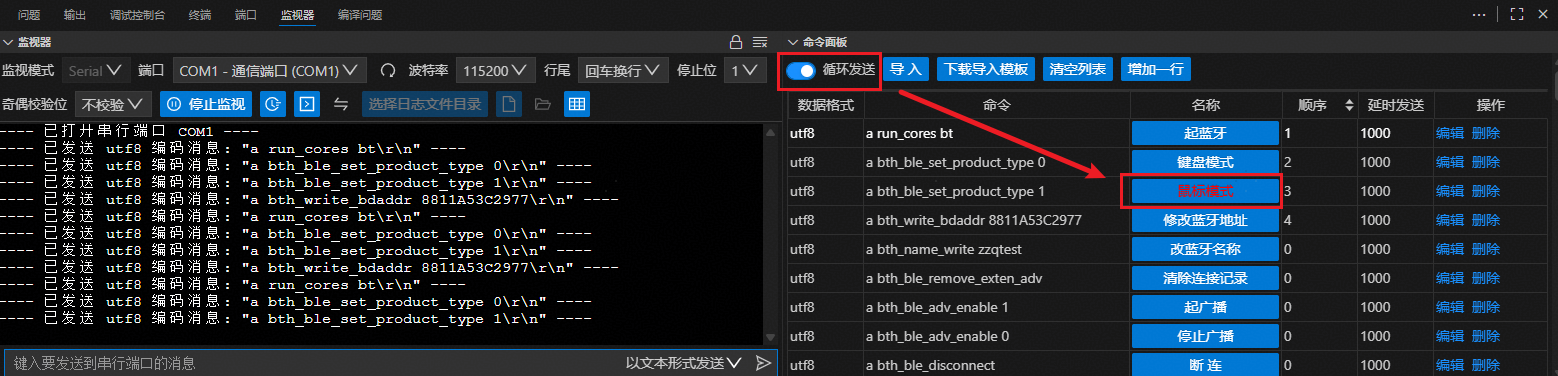
Task: Toggle the 循环发送 loop send switch
Action: 800,71
